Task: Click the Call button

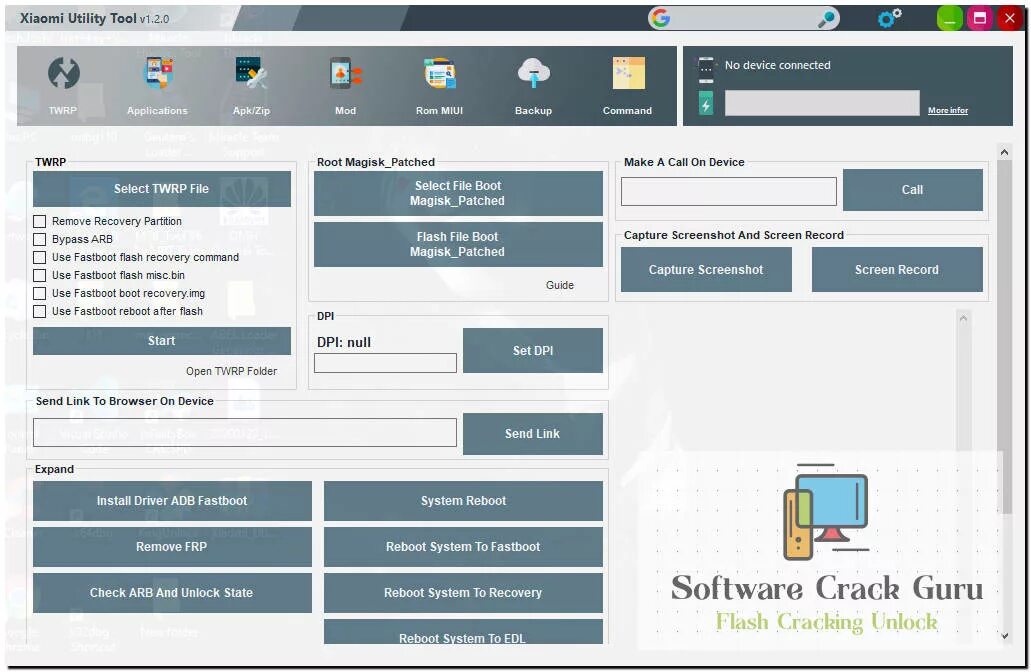Action: (913, 190)
